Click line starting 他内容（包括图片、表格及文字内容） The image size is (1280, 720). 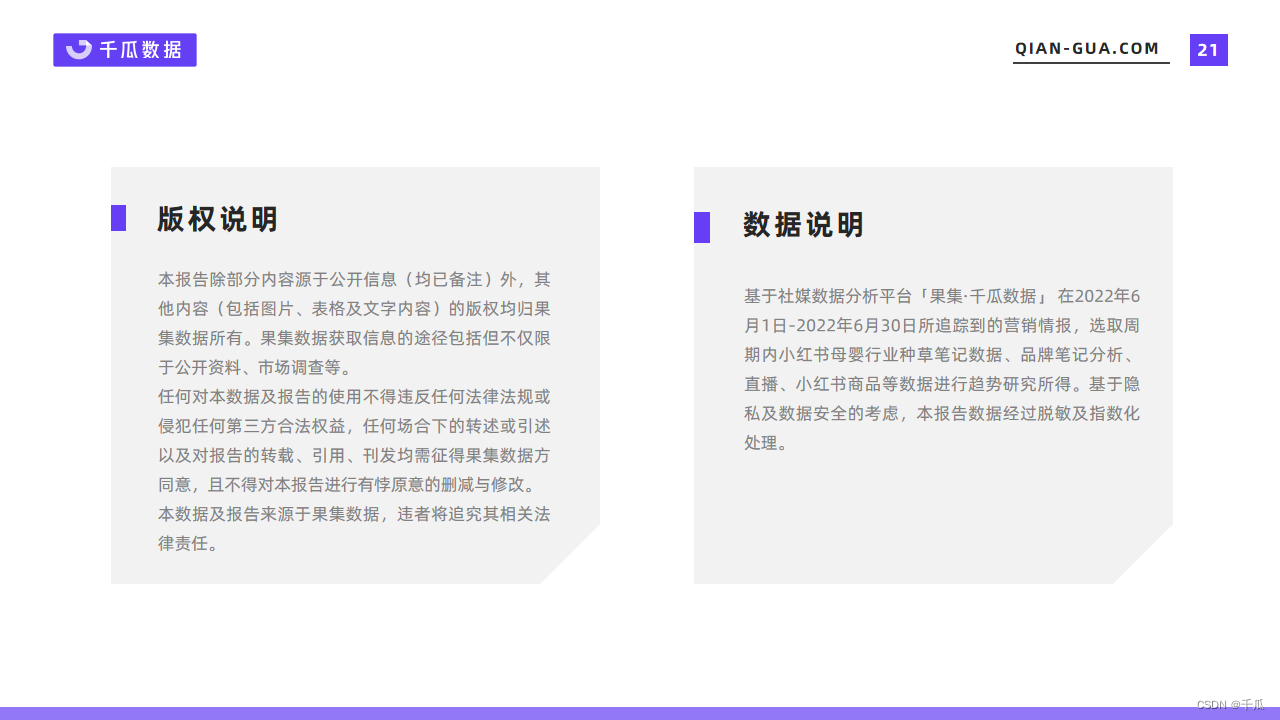pyautogui.click(x=354, y=308)
